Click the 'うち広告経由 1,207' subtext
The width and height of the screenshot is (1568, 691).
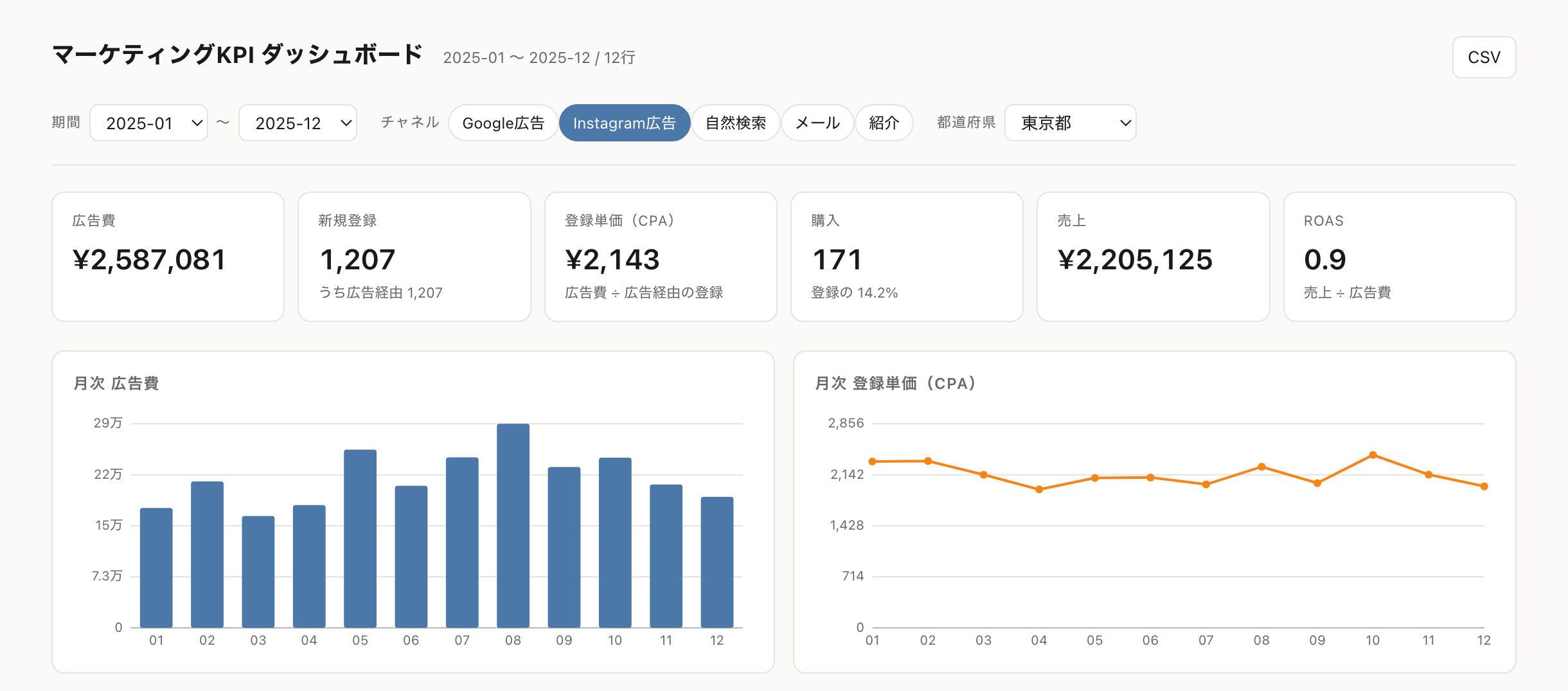pyautogui.click(x=380, y=292)
